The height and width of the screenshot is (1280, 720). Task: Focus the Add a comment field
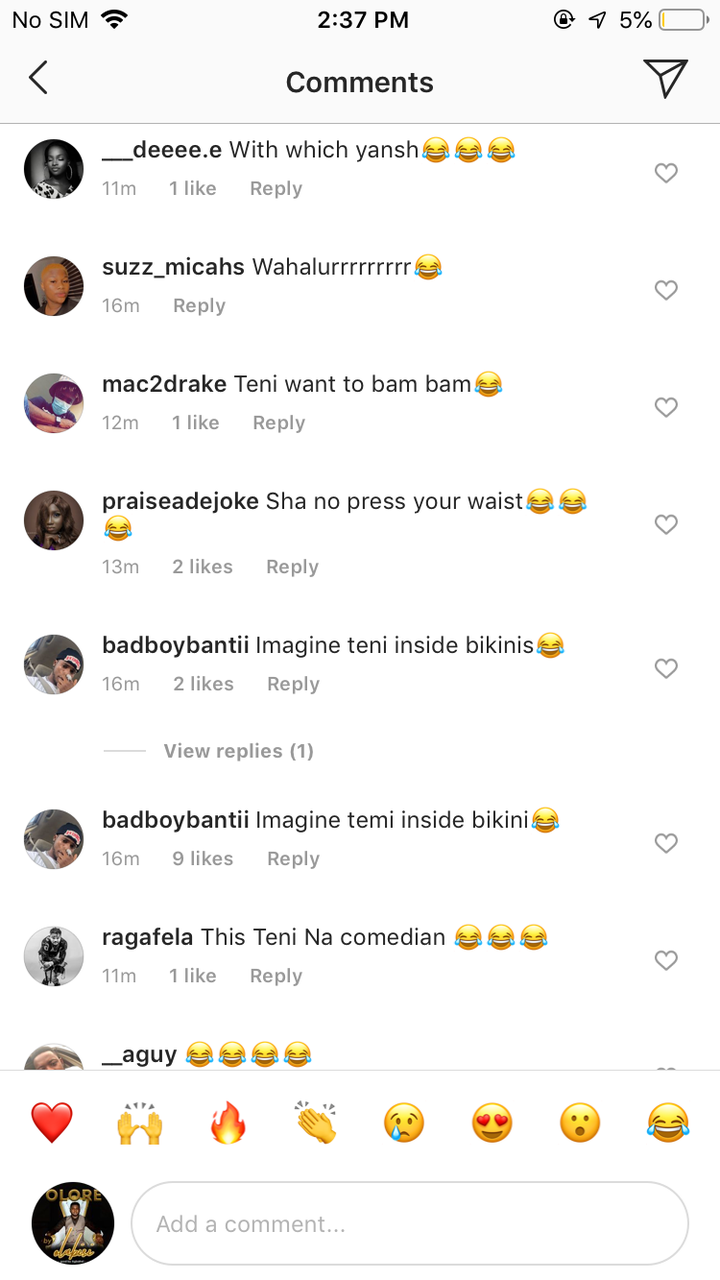410,1224
